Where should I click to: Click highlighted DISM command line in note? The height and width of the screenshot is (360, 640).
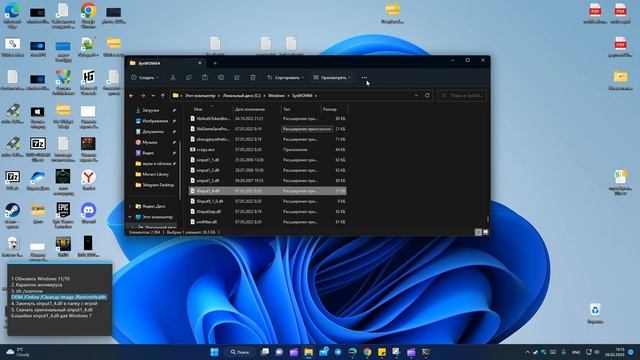tap(59, 297)
